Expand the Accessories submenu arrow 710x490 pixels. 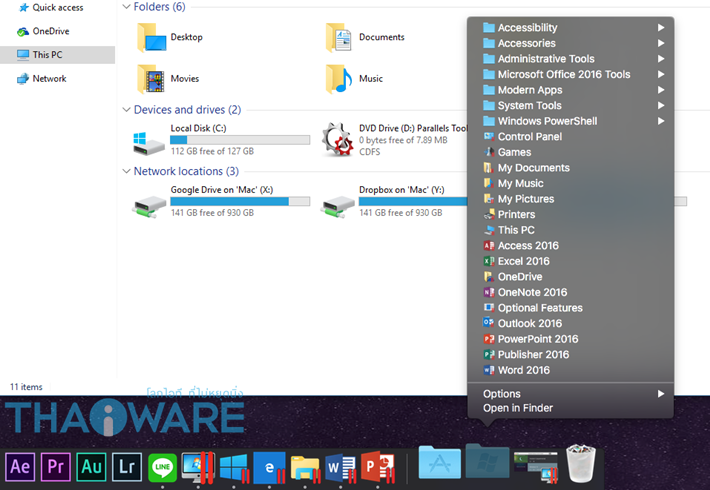click(661, 43)
